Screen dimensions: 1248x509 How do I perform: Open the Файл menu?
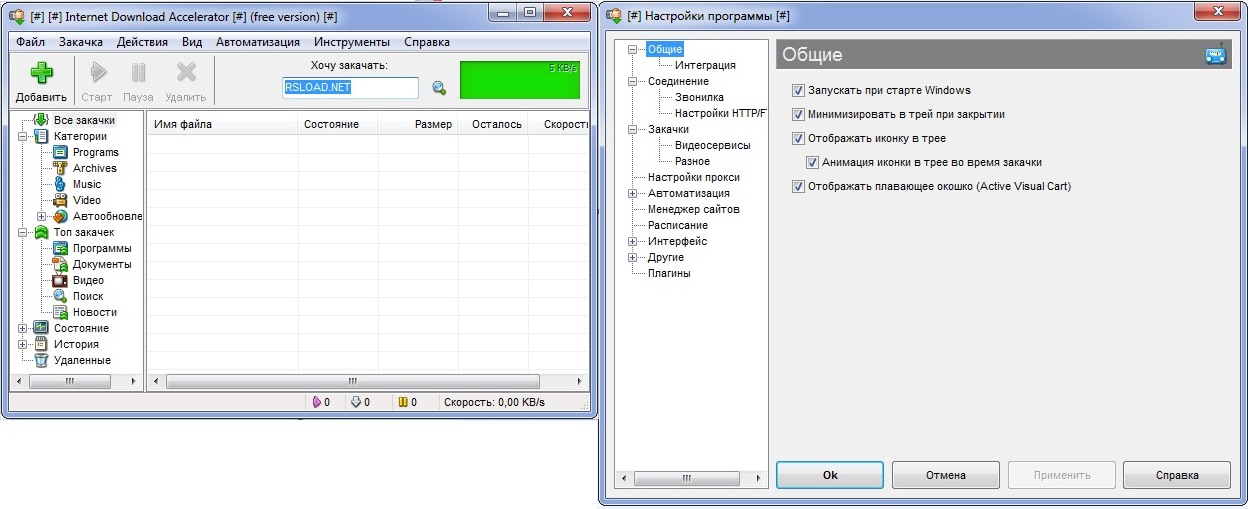pyautogui.click(x=31, y=42)
